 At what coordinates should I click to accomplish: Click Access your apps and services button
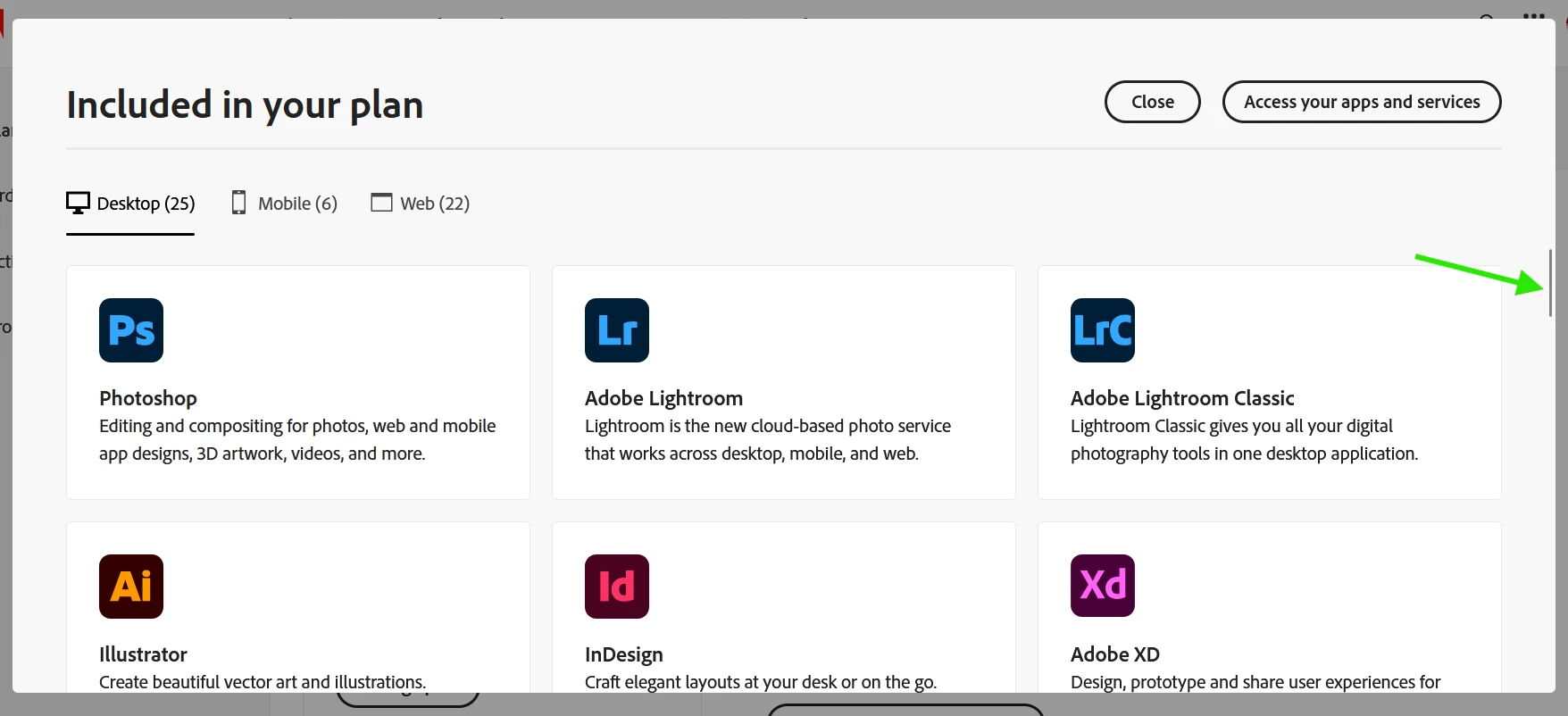pos(1362,102)
